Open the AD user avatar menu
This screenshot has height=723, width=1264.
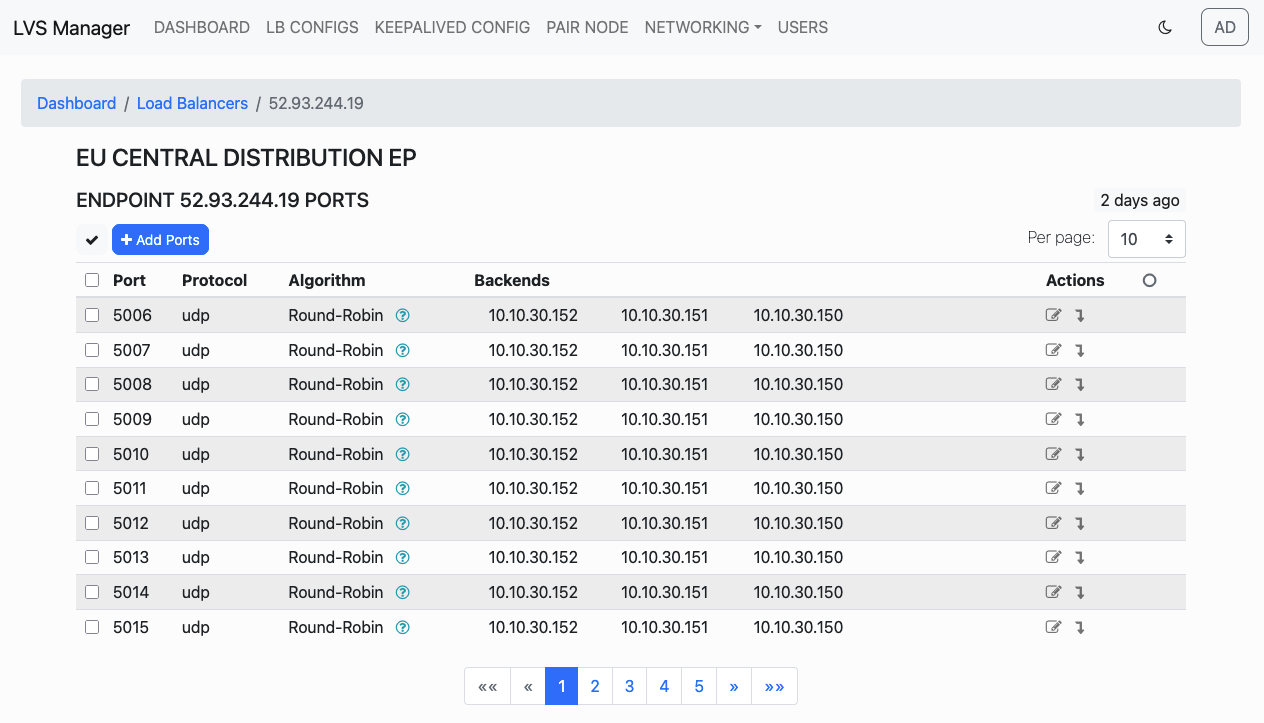click(1225, 27)
